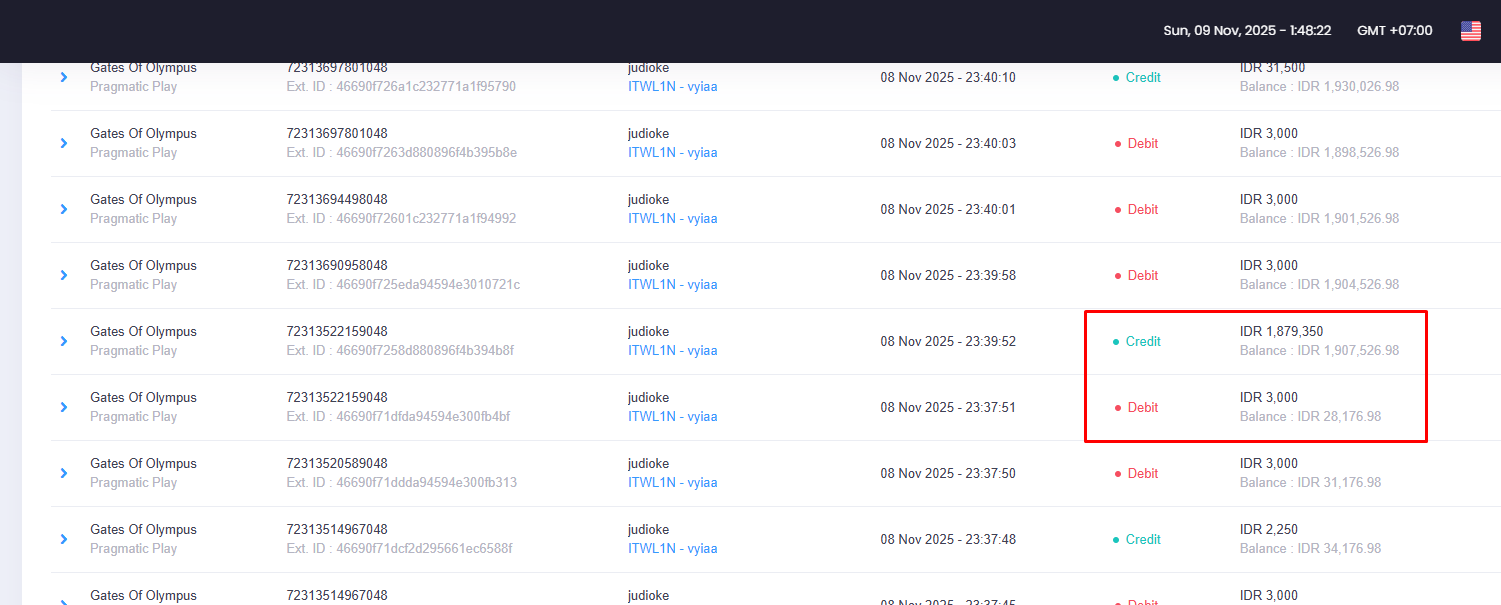
Task: Expand the transaction row at 23:37:51
Action: coord(64,407)
